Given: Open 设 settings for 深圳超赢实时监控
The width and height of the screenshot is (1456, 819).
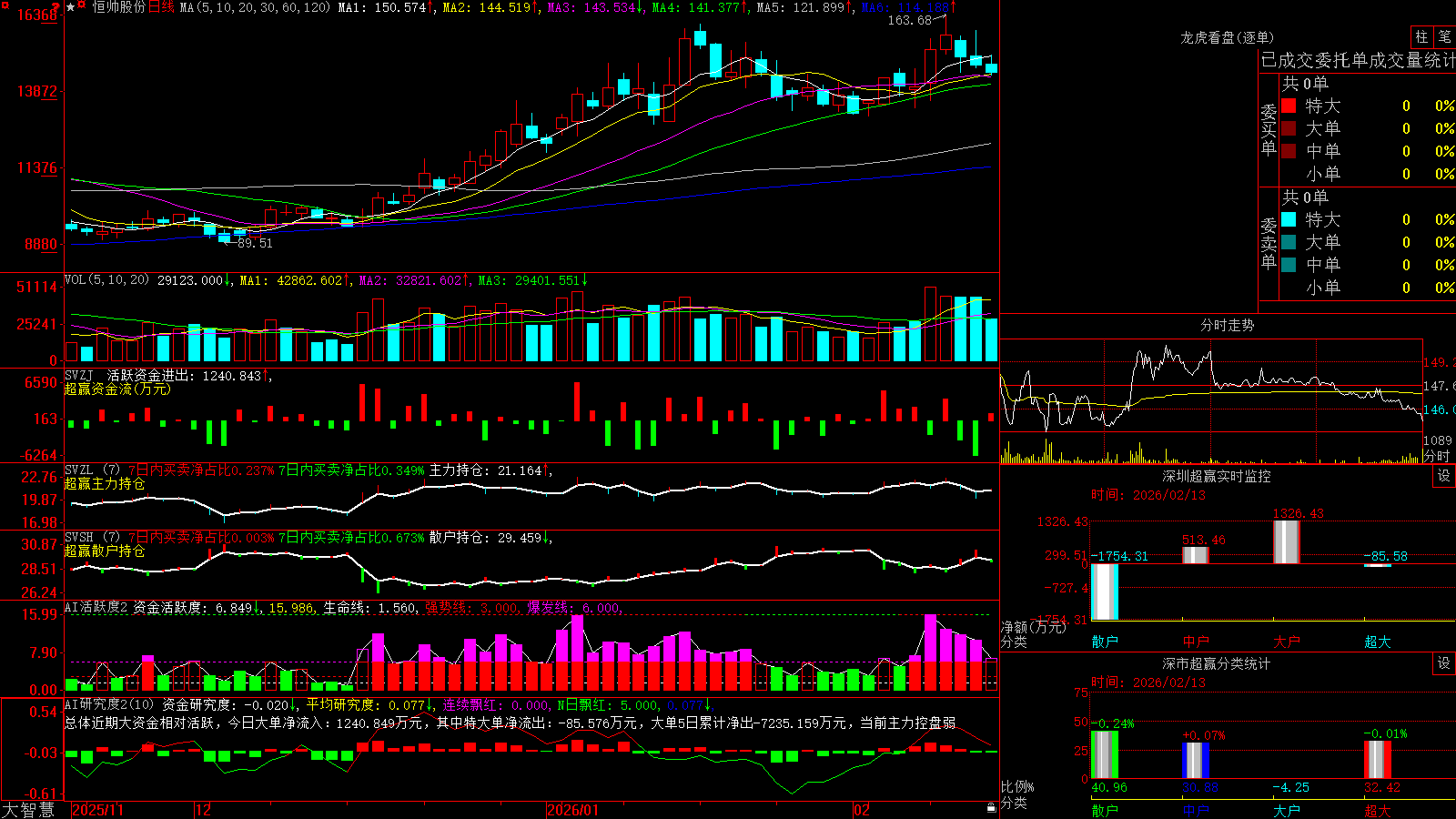Looking at the screenshot, I should click(x=1444, y=476).
